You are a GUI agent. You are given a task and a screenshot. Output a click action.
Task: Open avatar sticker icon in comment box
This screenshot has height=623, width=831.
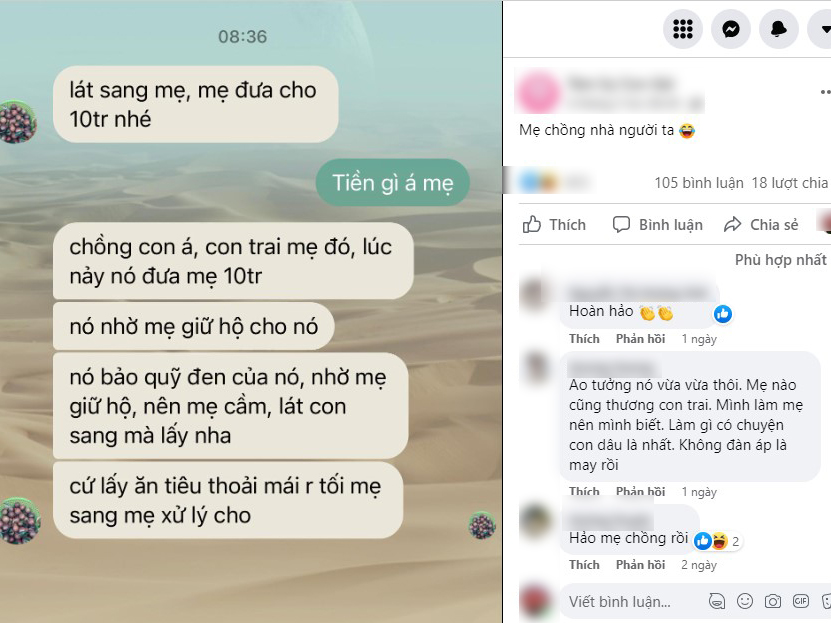[x=717, y=601]
